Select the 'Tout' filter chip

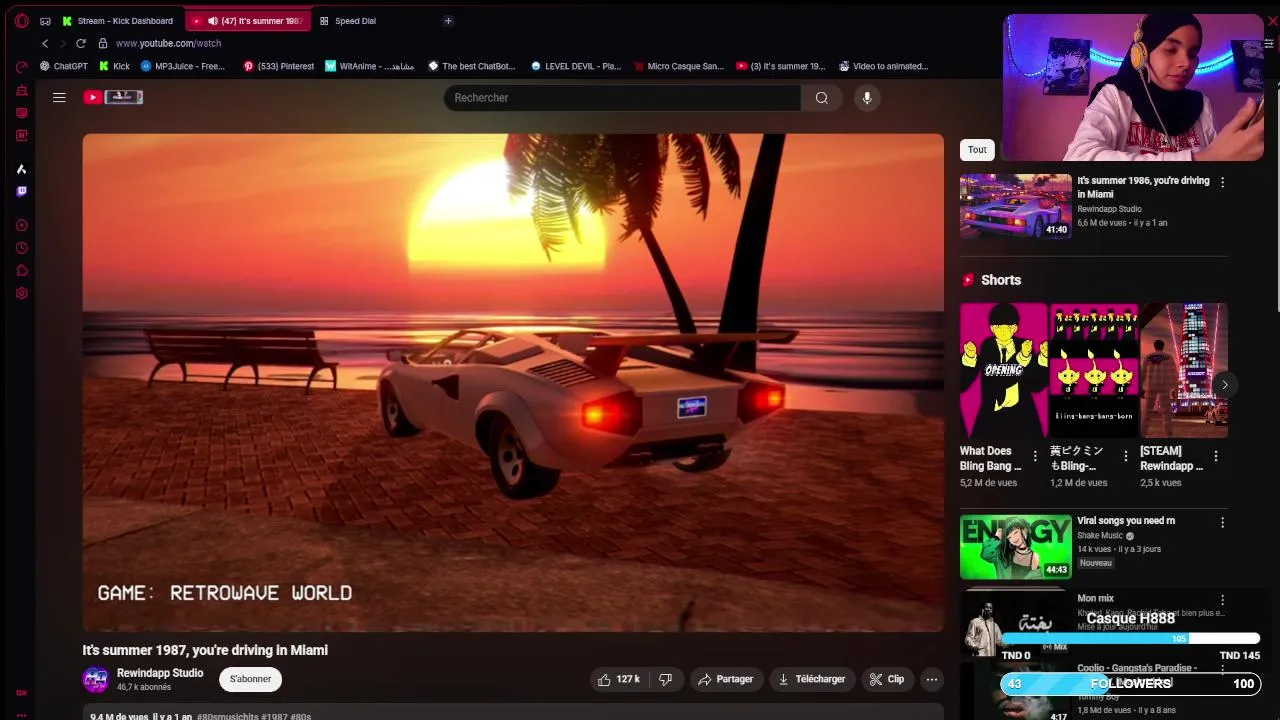pyautogui.click(x=977, y=150)
